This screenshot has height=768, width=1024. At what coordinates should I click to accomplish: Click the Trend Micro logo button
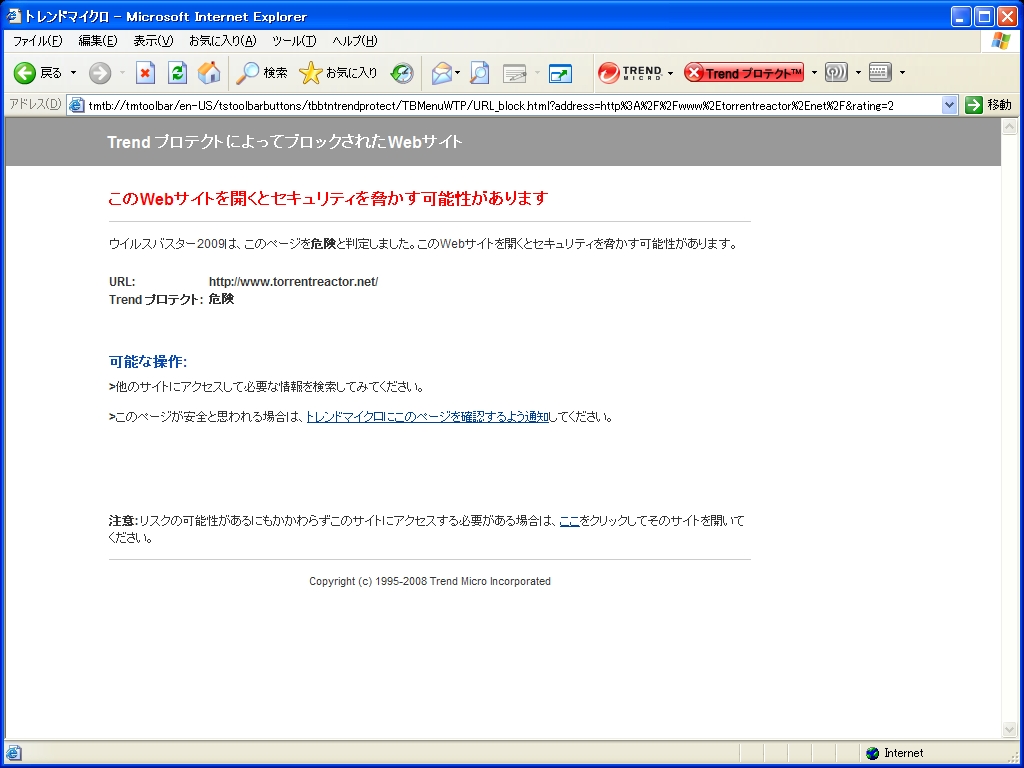[x=630, y=72]
